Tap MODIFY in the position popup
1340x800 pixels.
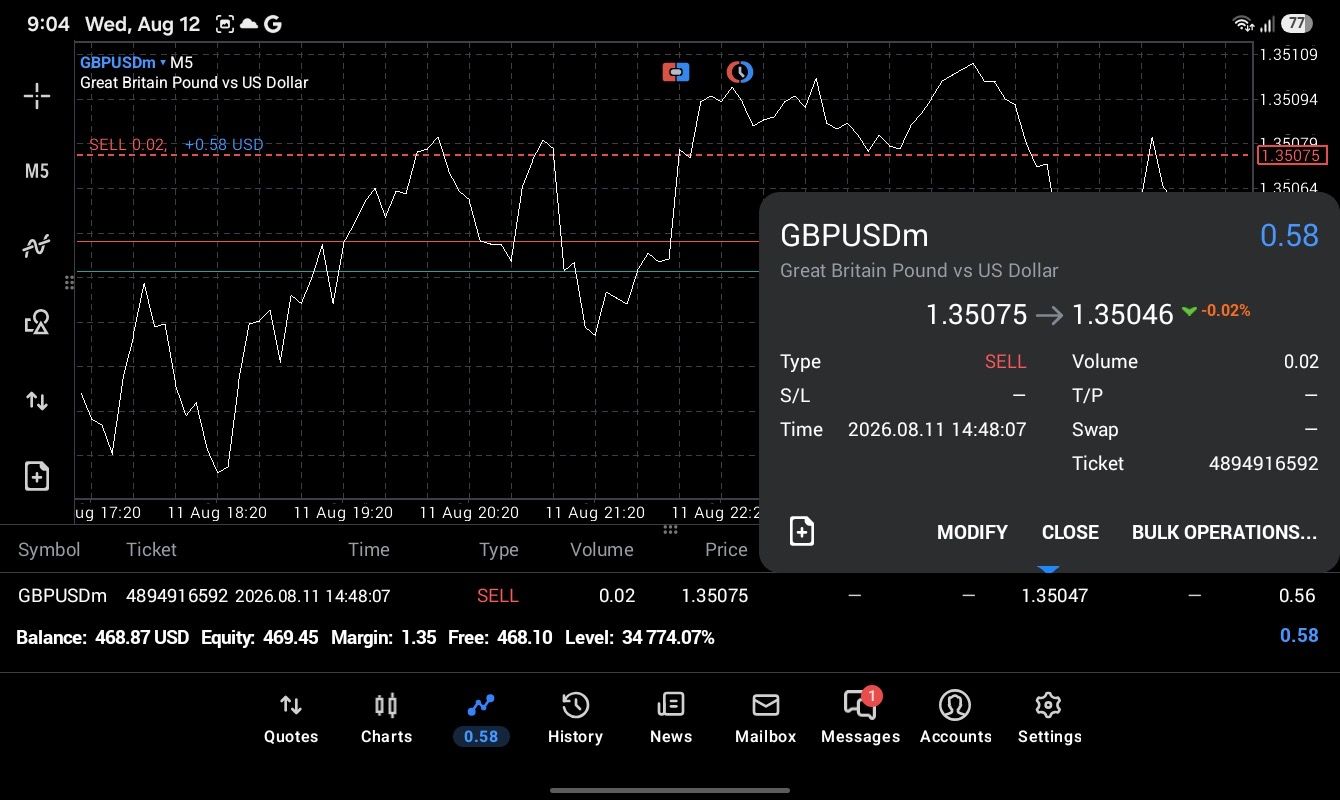pos(972,532)
